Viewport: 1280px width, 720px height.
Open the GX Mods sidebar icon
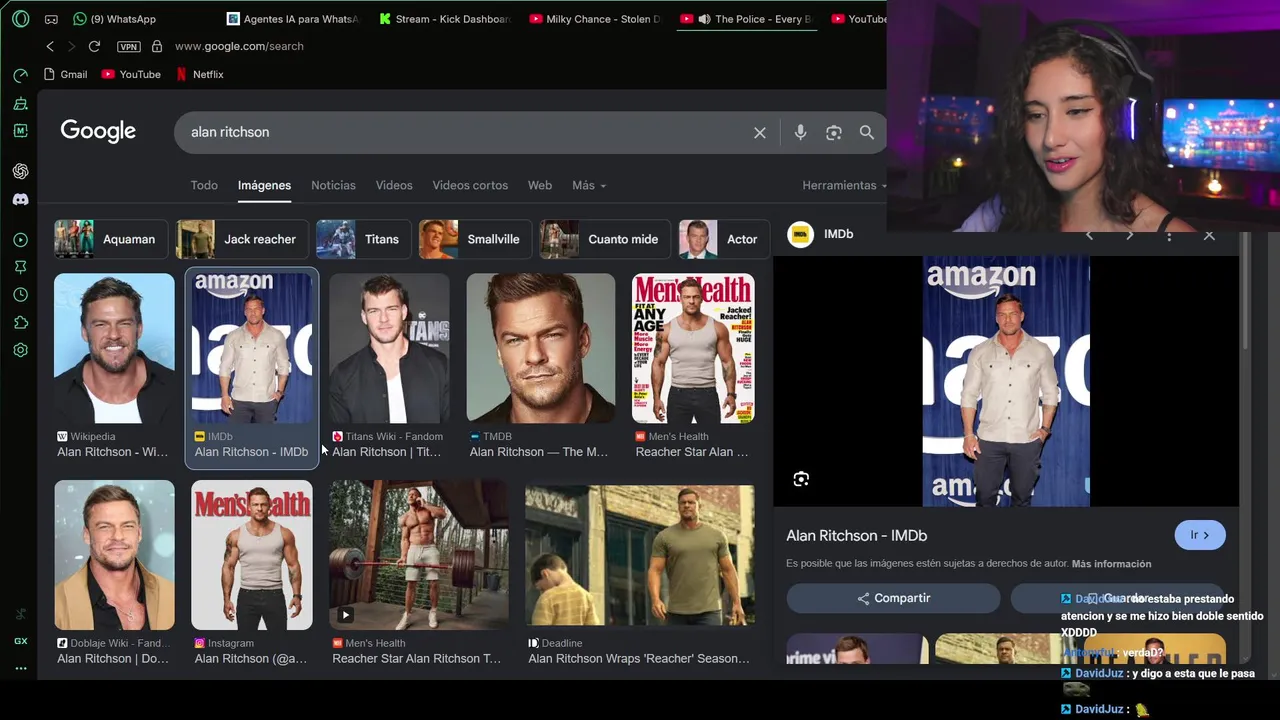pos(20,131)
